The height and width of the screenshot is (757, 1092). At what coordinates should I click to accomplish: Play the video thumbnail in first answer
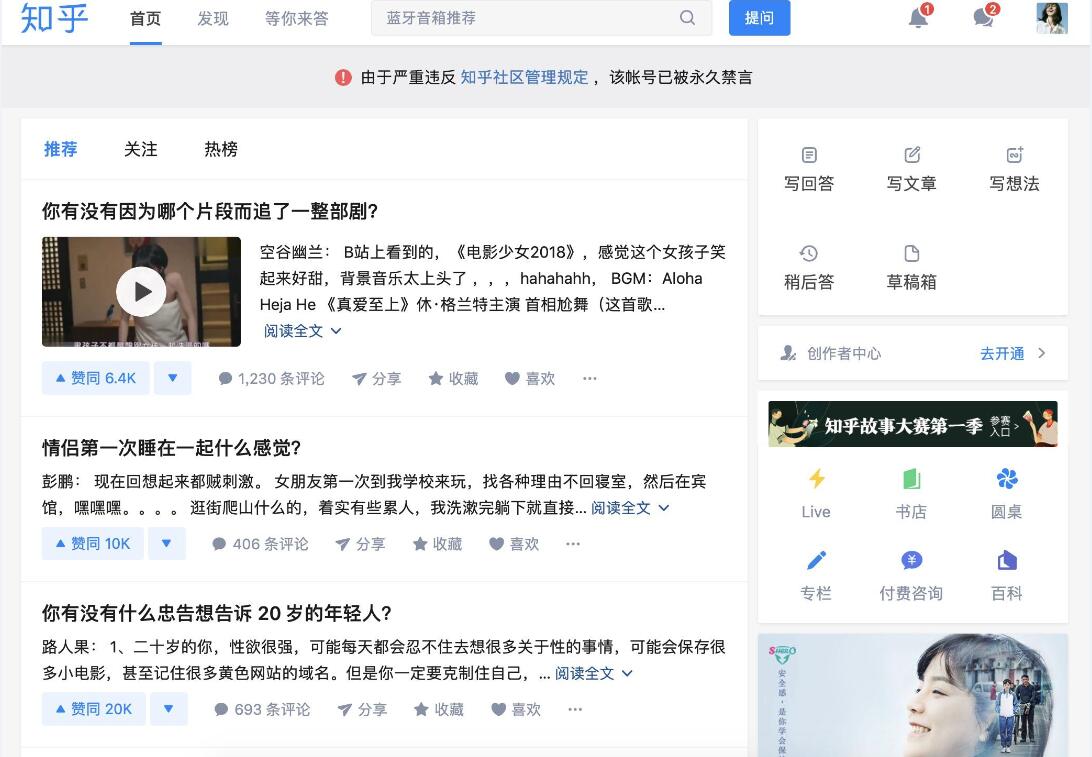click(x=141, y=292)
